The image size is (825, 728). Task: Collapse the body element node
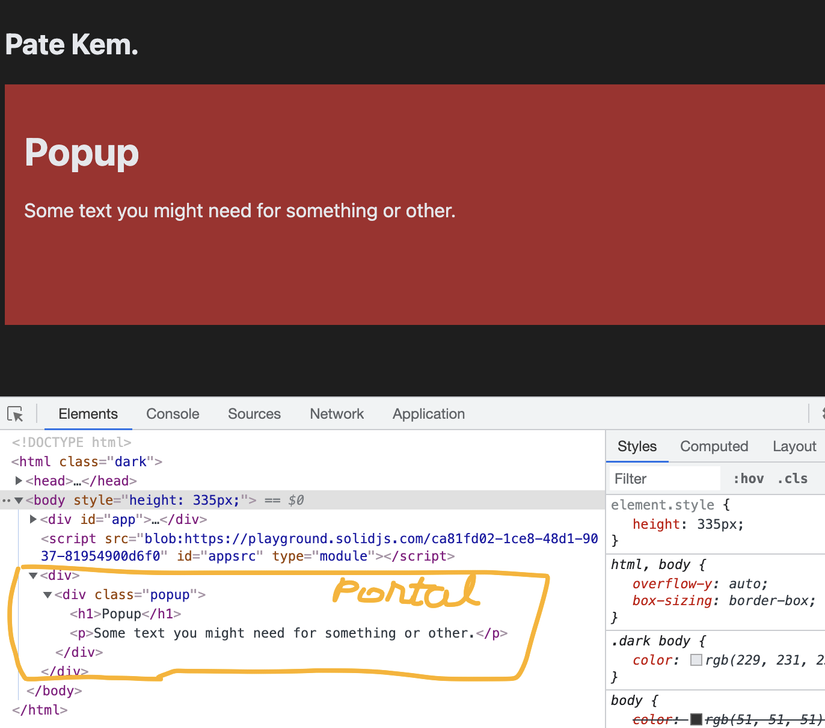(18, 500)
